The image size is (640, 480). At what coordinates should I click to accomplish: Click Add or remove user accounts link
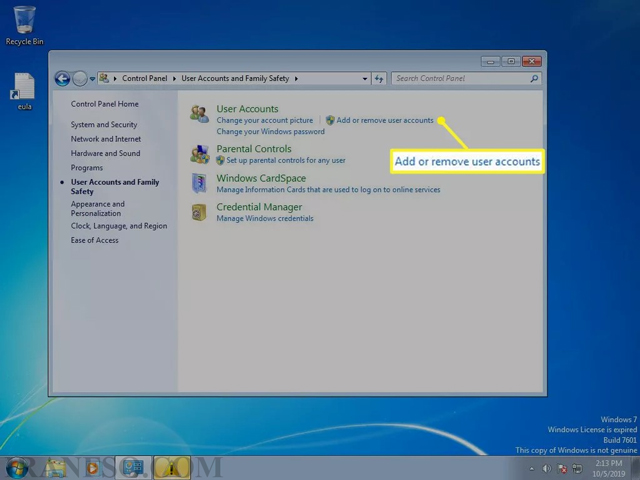pyautogui.click(x=384, y=120)
